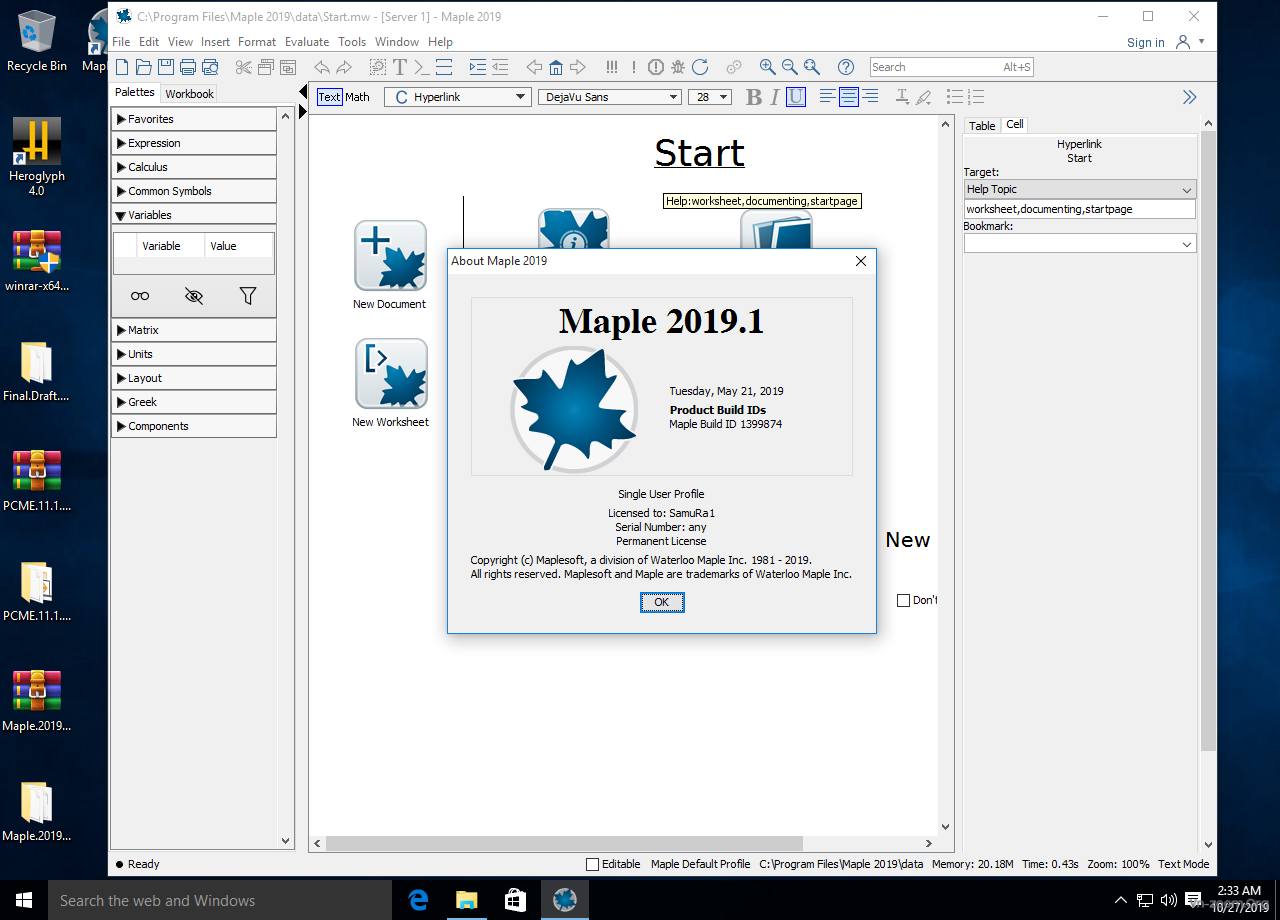This screenshot has height=920, width=1280.
Task: Click the glasses icon in Variables palette
Action: [x=140, y=296]
